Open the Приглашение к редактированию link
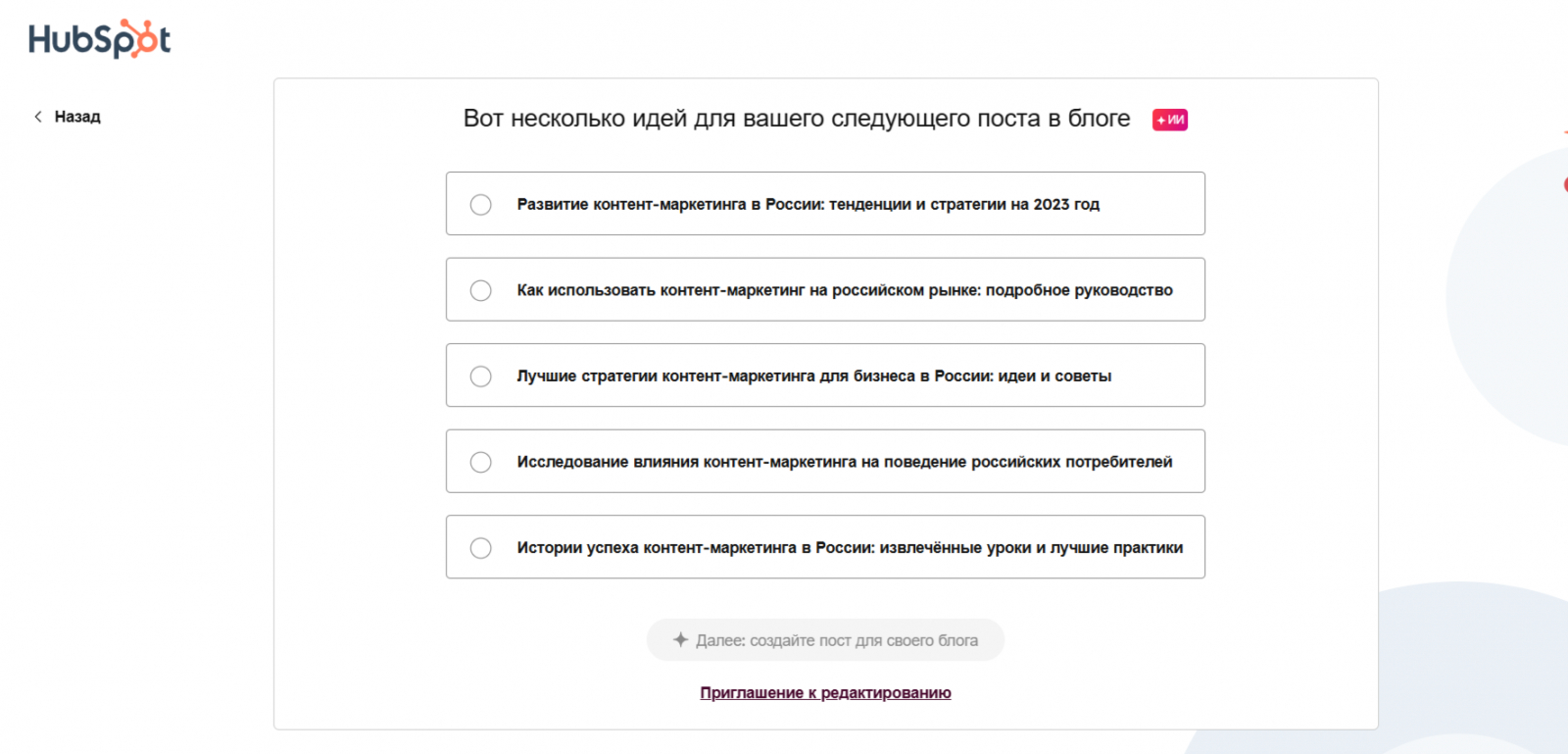Viewport: 1568px width, 754px height. point(825,692)
